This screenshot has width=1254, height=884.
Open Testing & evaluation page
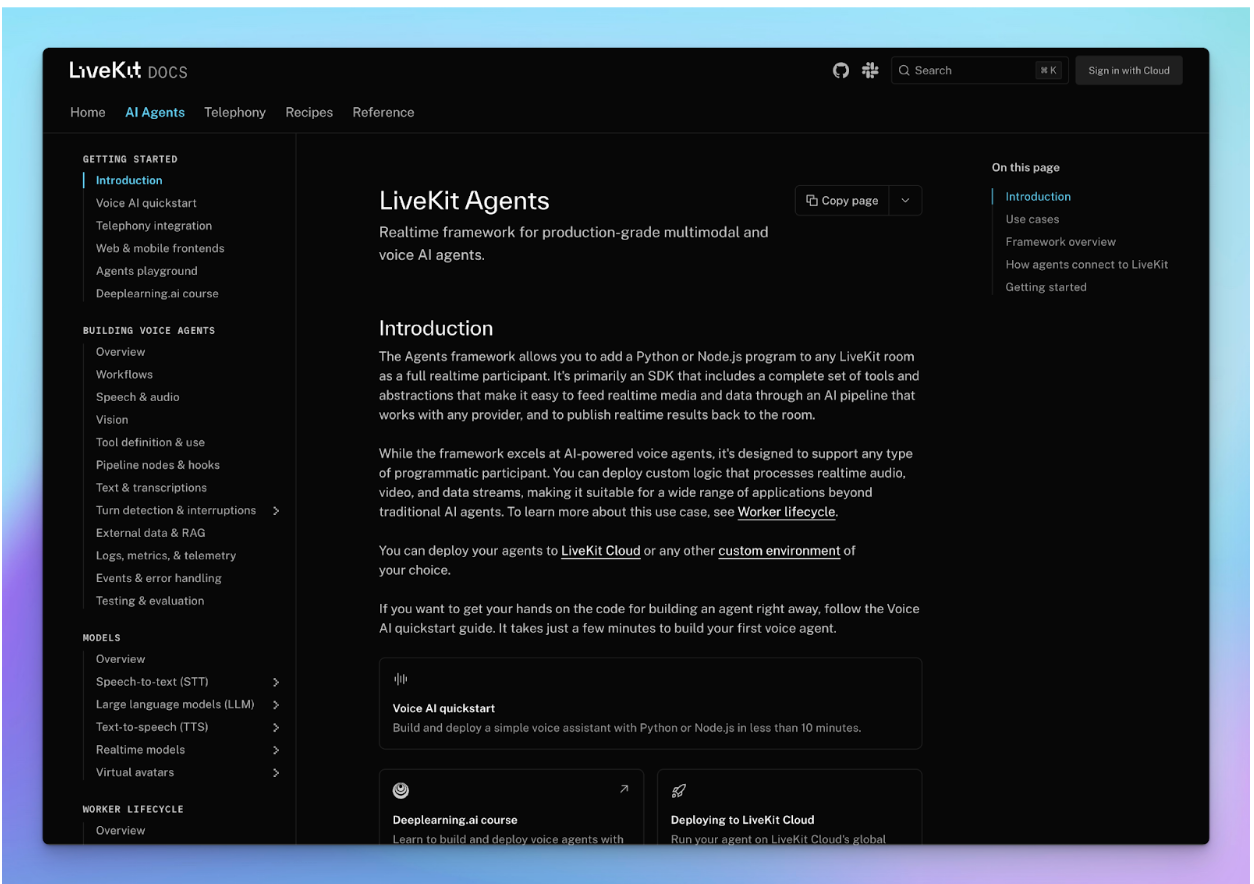pos(150,601)
